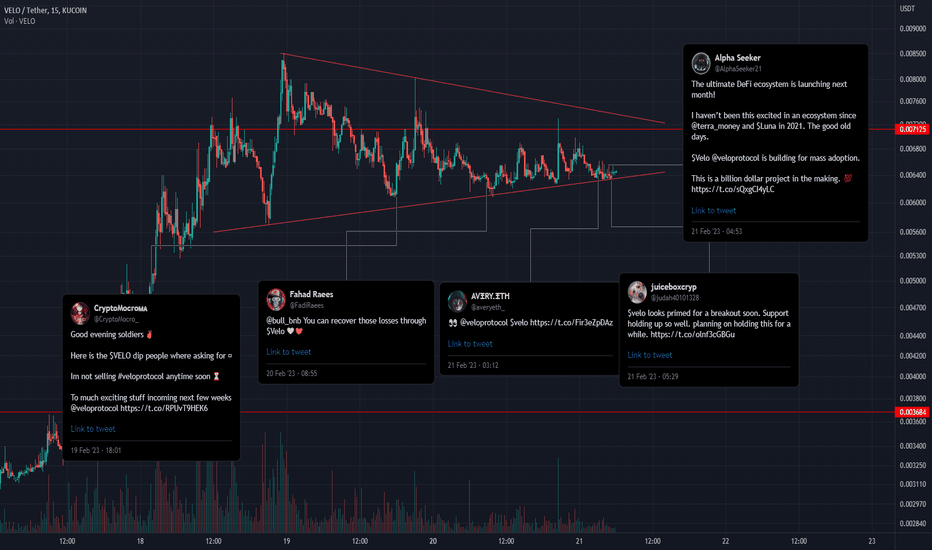Open juiceboxcryp's Link to tweet

click(x=650, y=355)
